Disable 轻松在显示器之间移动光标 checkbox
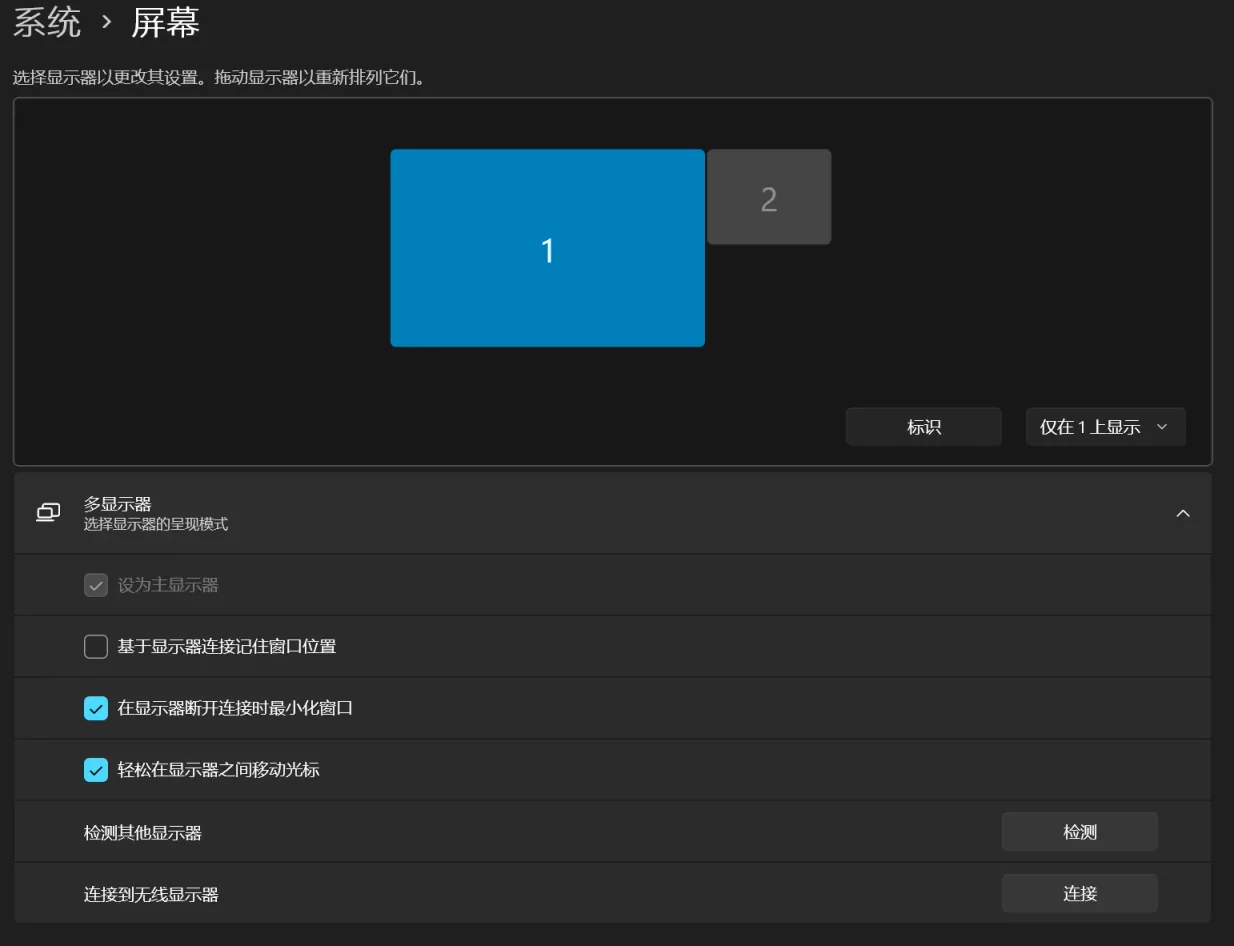This screenshot has height=946, width=1234. pyautogui.click(x=96, y=770)
